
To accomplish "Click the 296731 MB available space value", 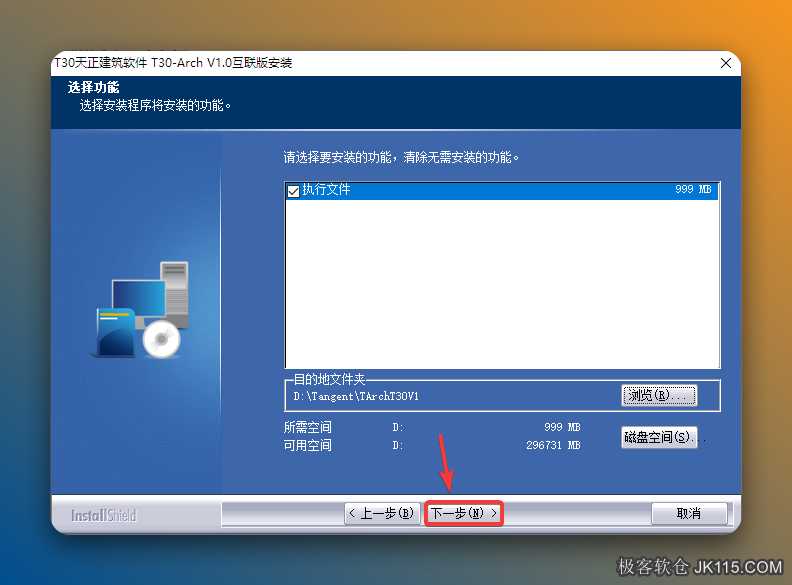I will [x=553, y=445].
